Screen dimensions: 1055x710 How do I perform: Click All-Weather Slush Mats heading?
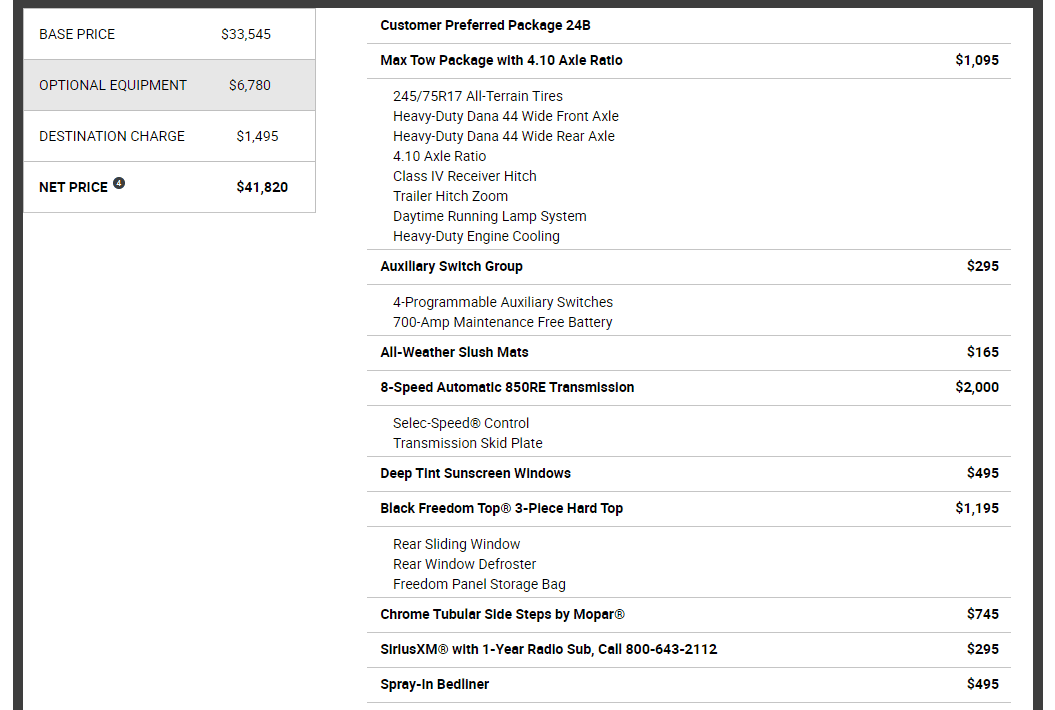454,353
